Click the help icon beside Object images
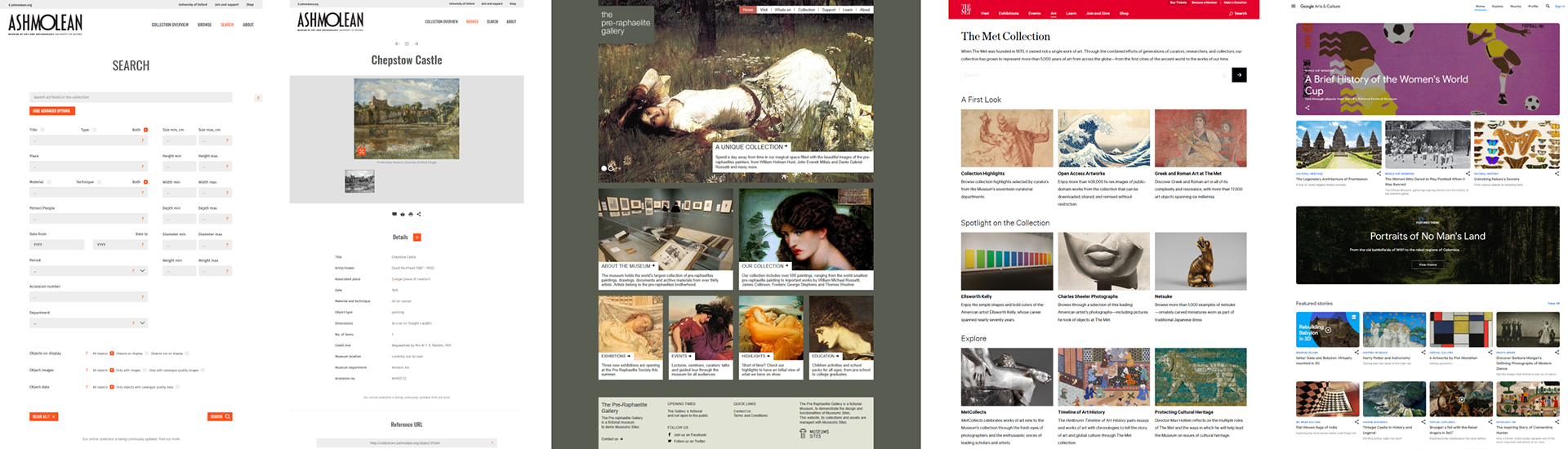1568x449 pixels. 87,370
